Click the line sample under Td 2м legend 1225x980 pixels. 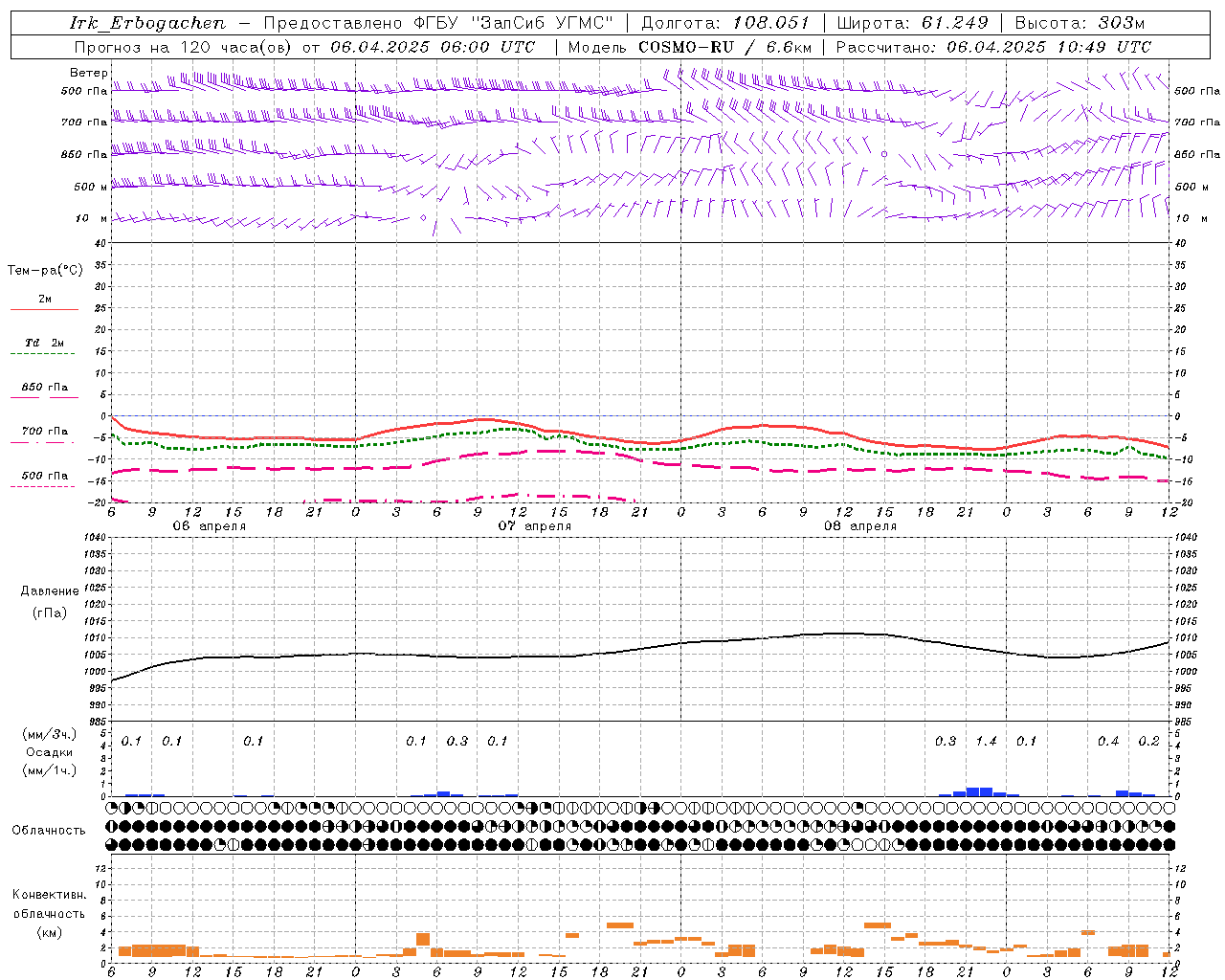tap(43, 354)
